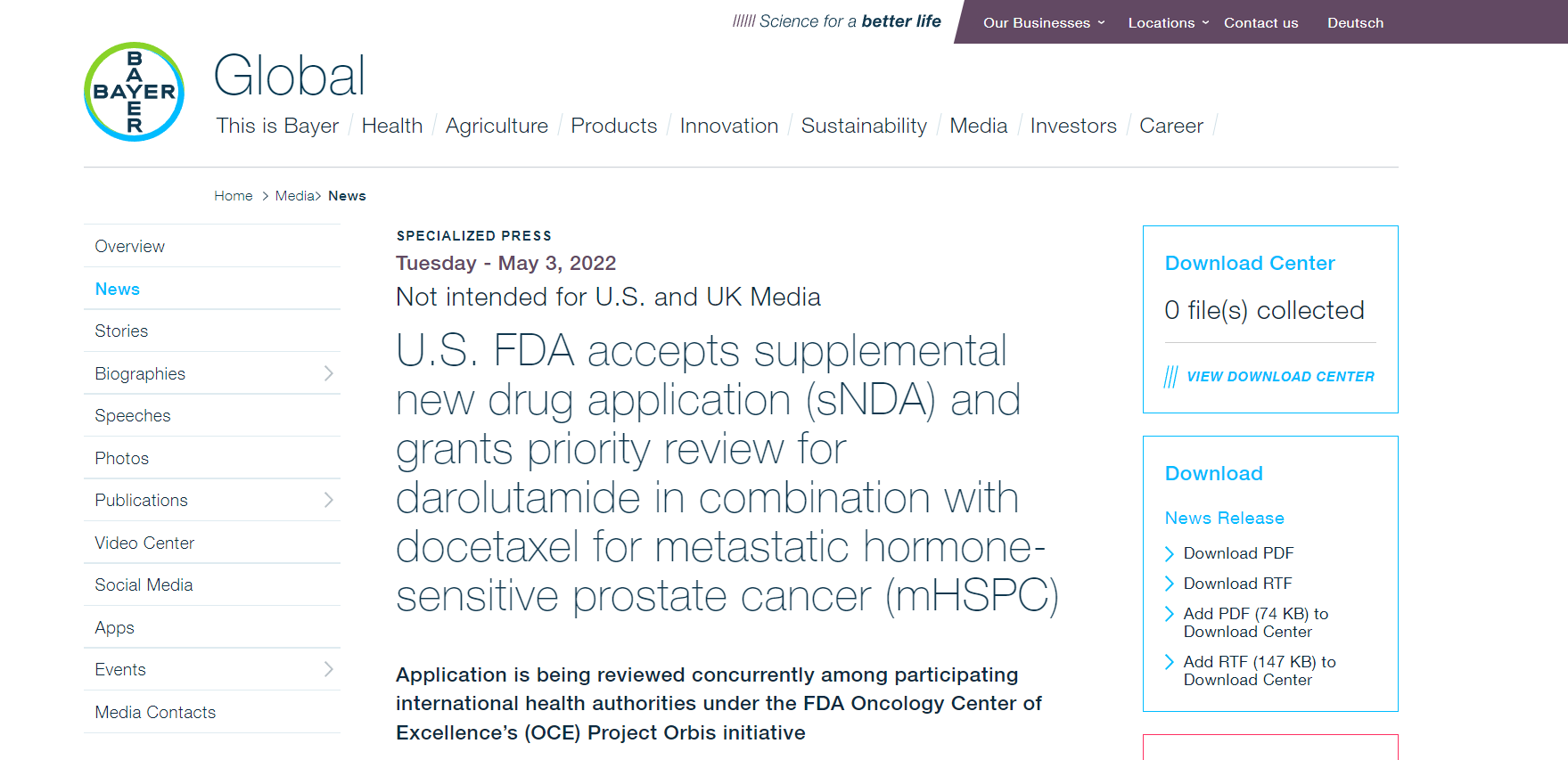Add PDF (74 KB) to Download Center
1568x760 pixels.
point(1255,623)
